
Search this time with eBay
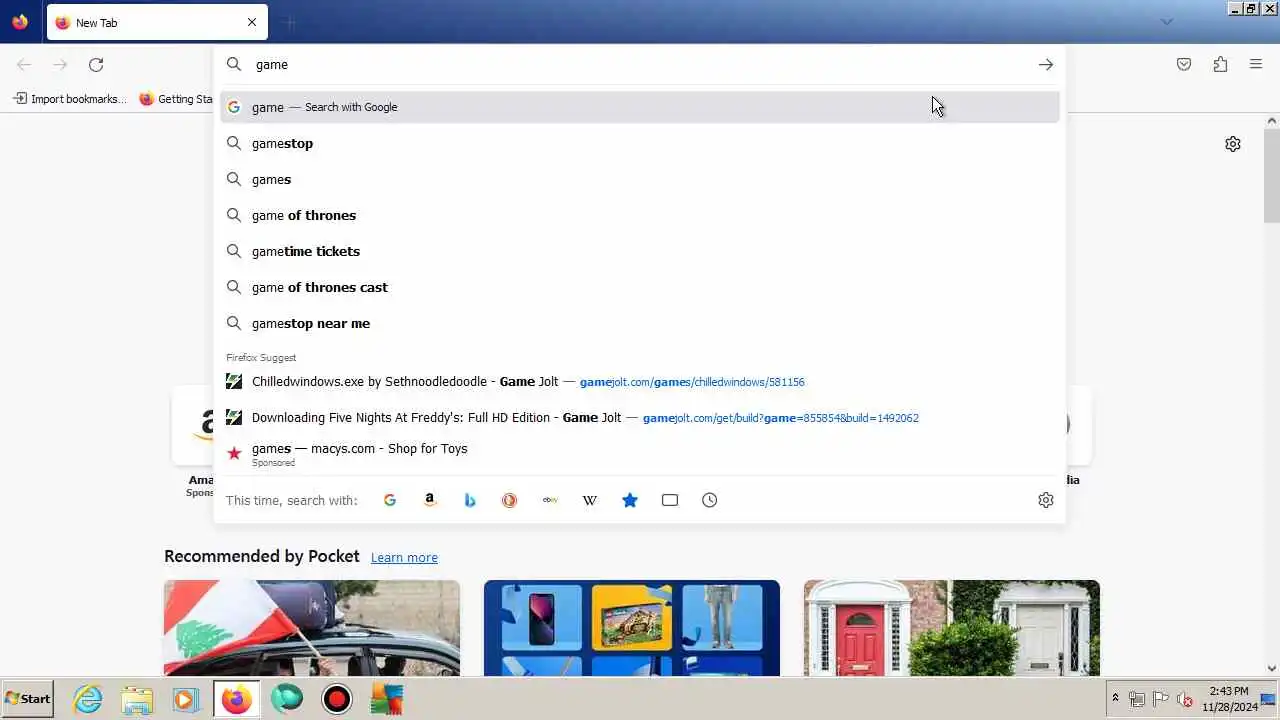(550, 500)
